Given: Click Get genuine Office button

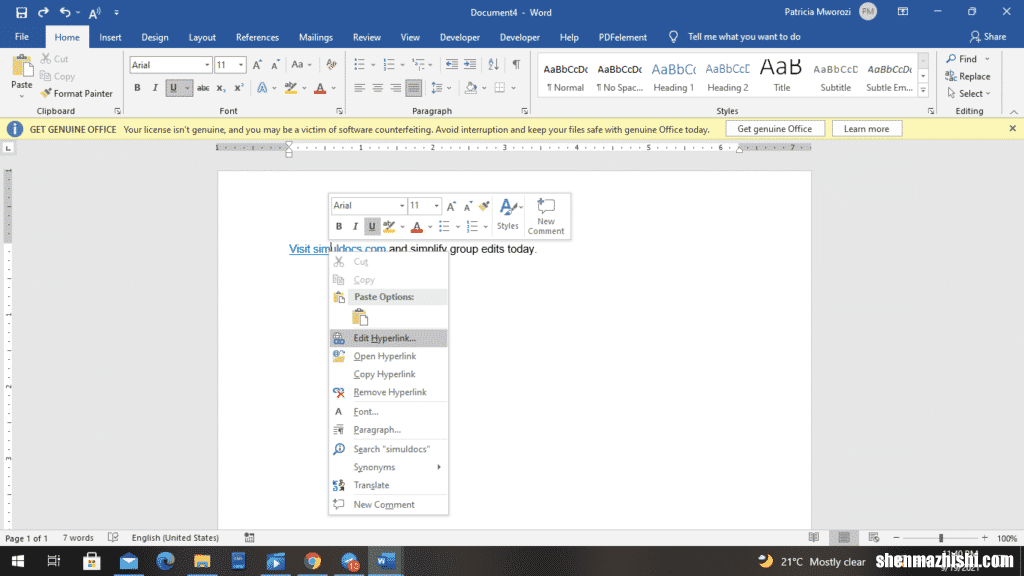Looking at the screenshot, I should click(775, 129).
